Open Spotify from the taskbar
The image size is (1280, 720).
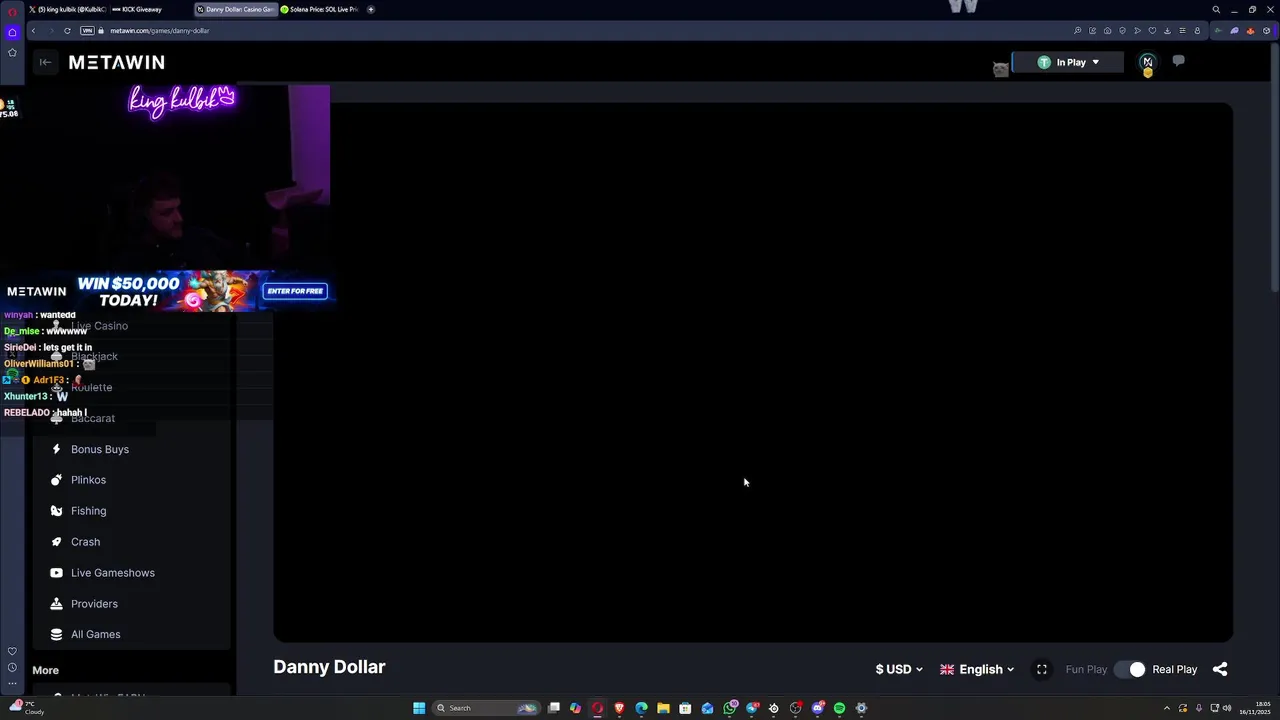(839, 708)
